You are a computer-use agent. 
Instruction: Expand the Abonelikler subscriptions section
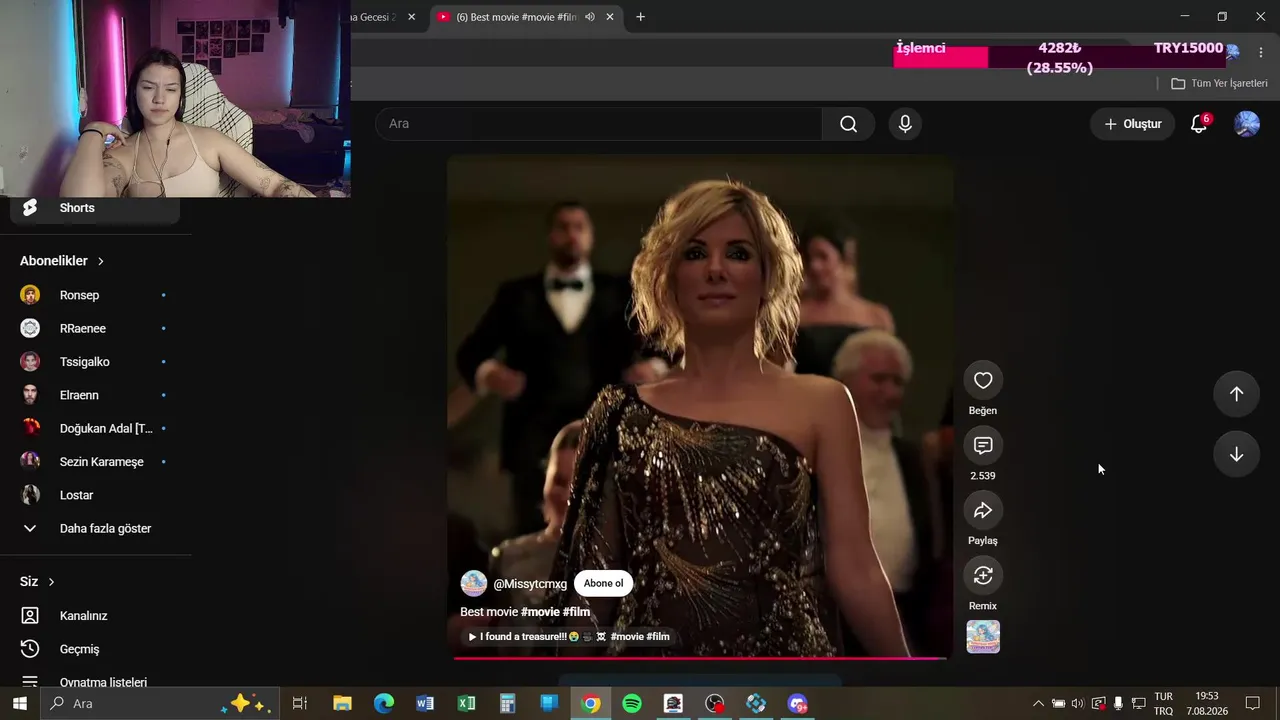point(62,261)
